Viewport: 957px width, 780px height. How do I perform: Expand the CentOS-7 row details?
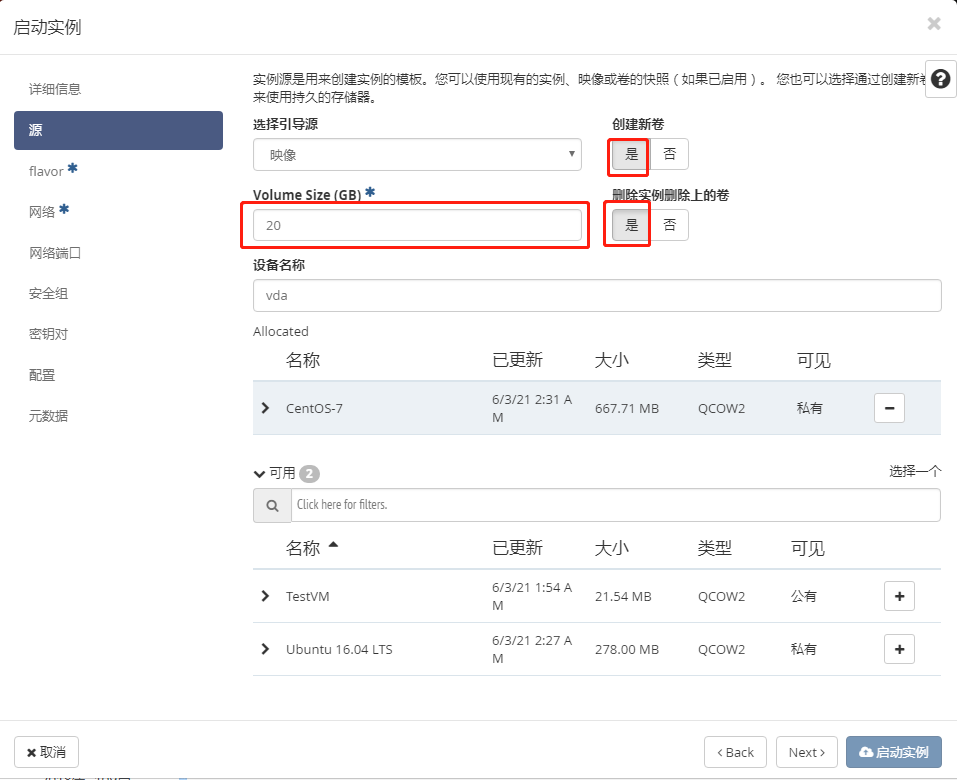point(265,408)
